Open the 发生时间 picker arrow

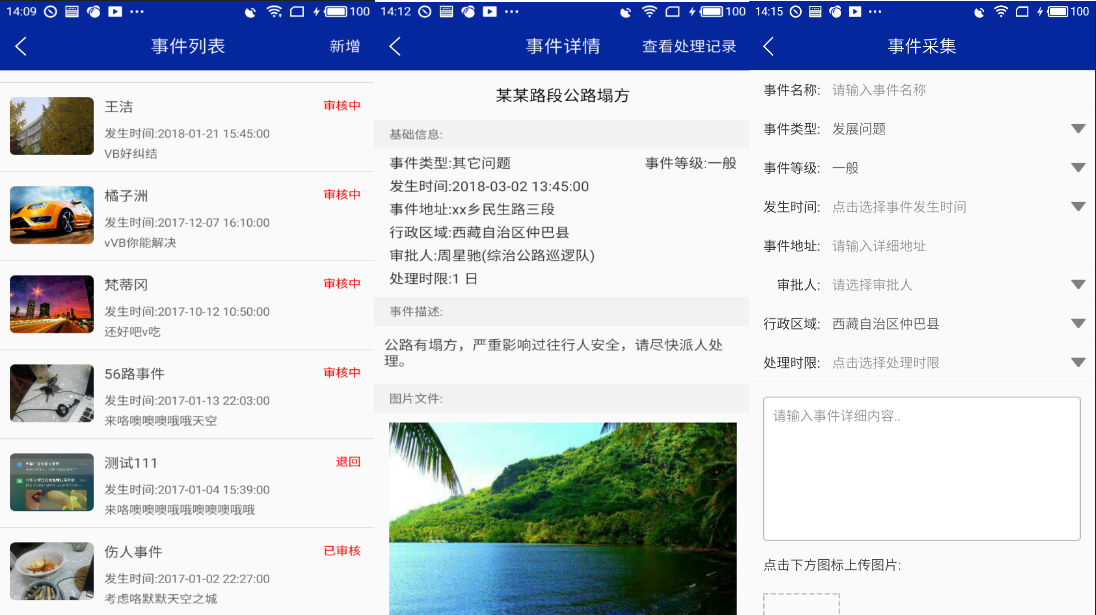(x=1078, y=207)
